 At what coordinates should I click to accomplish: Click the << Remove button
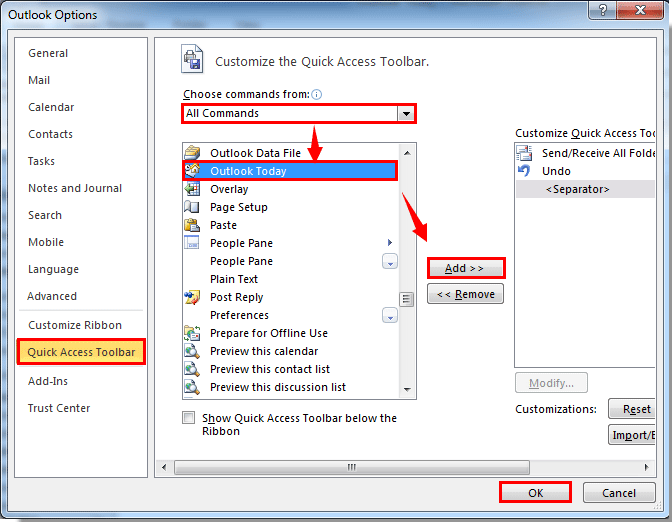[x=465, y=294]
